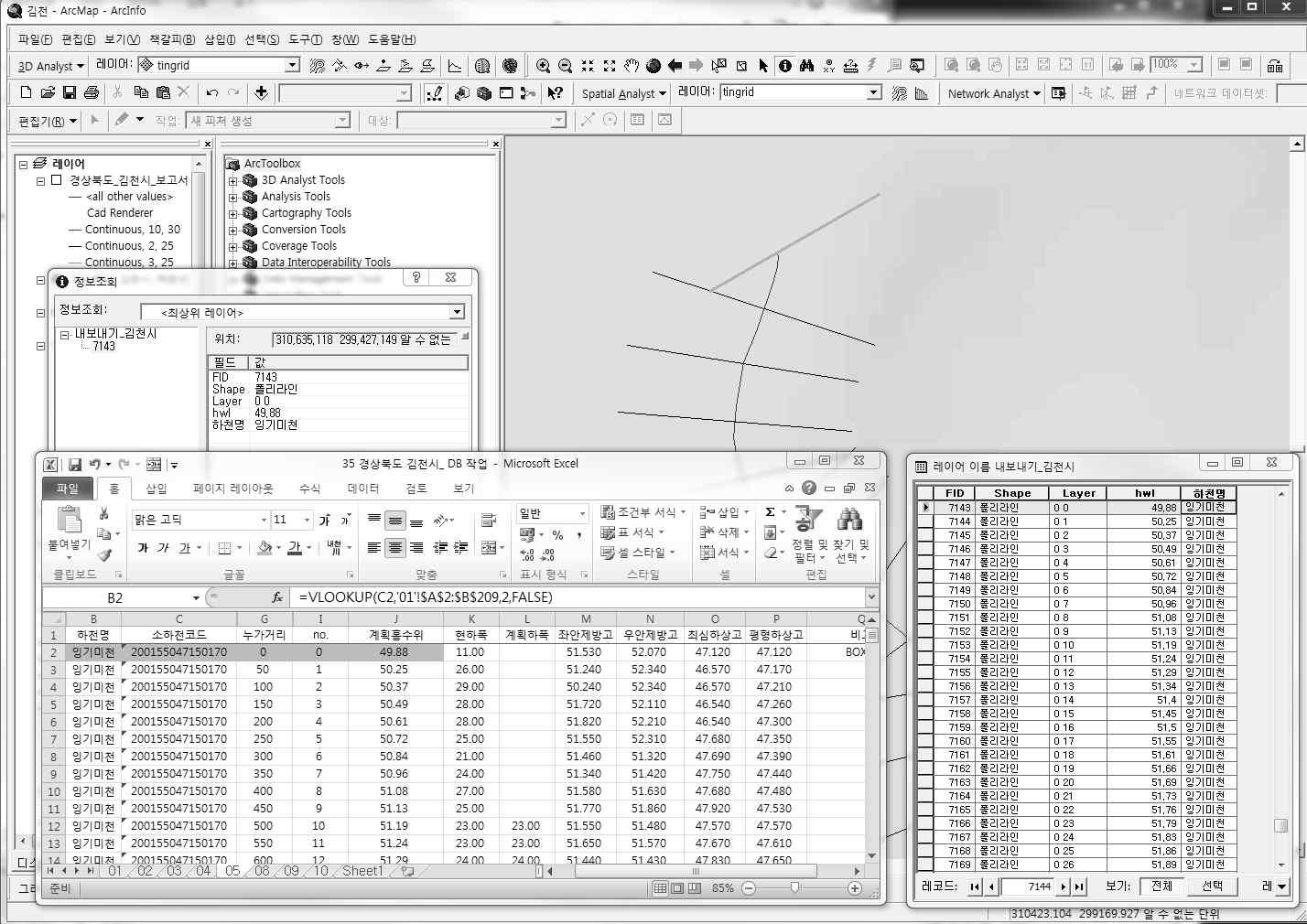
Task: Undo last action in ArcMap toolbar
Action: tap(212, 93)
